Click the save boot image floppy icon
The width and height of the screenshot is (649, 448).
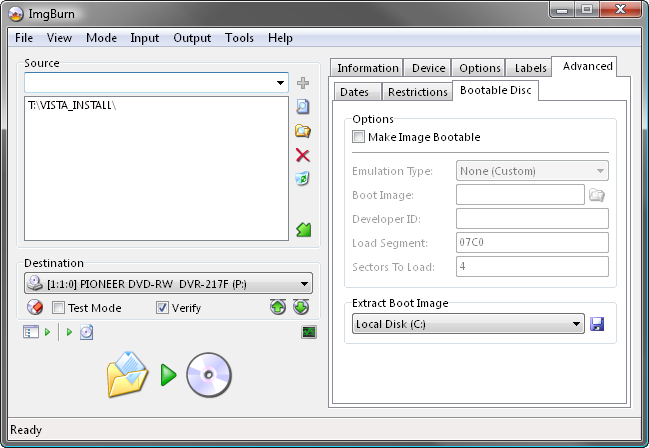tap(597, 324)
